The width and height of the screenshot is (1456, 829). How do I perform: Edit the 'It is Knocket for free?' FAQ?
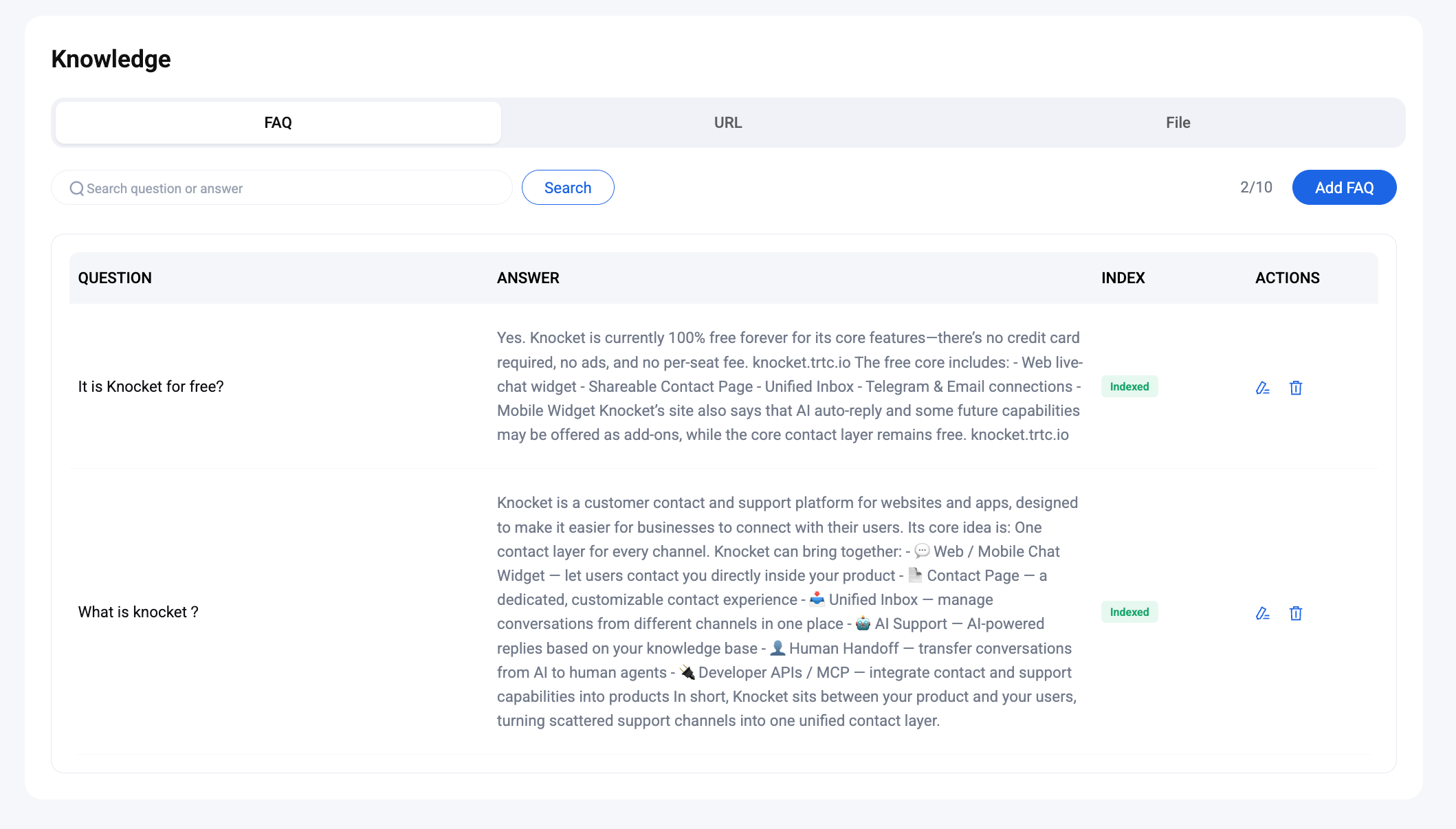click(x=1262, y=388)
